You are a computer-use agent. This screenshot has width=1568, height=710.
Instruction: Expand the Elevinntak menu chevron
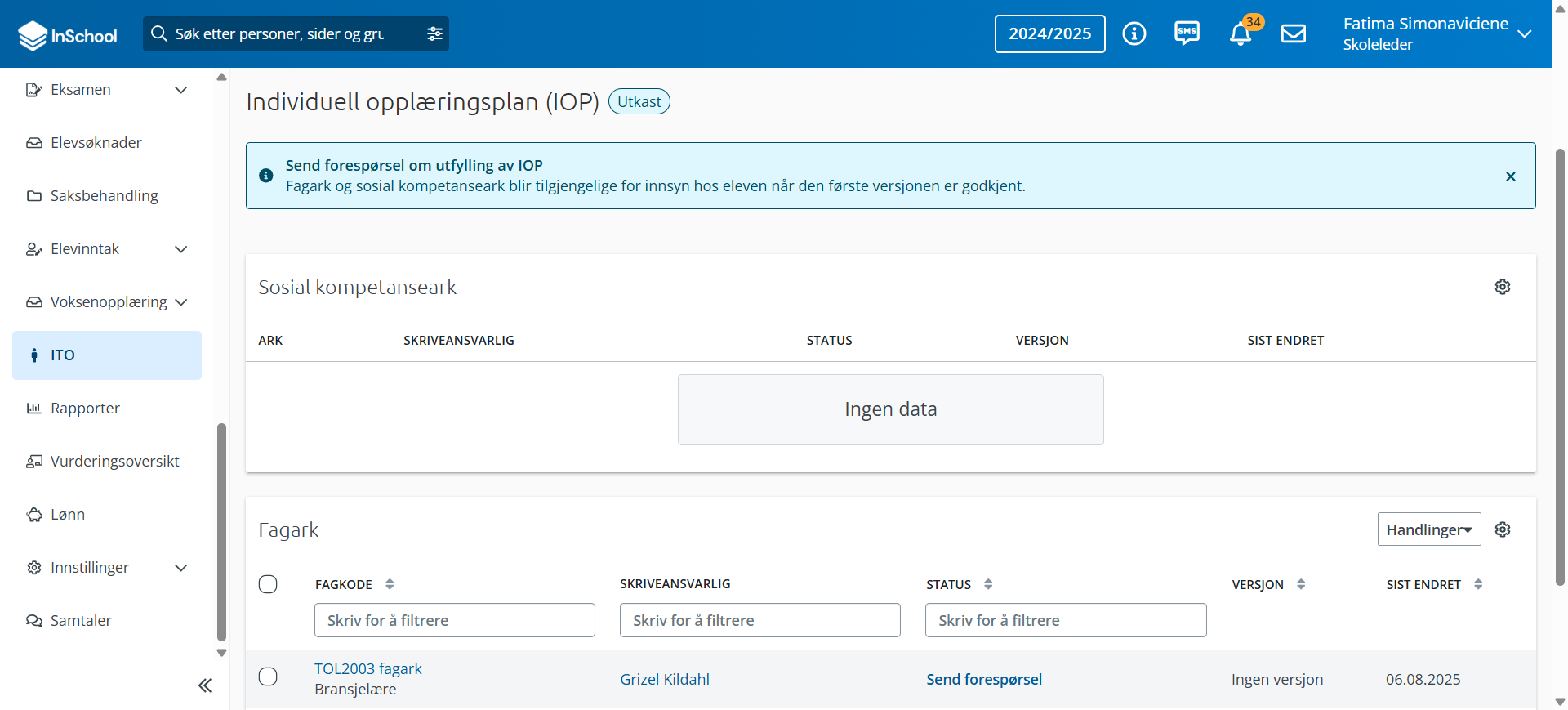181,249
